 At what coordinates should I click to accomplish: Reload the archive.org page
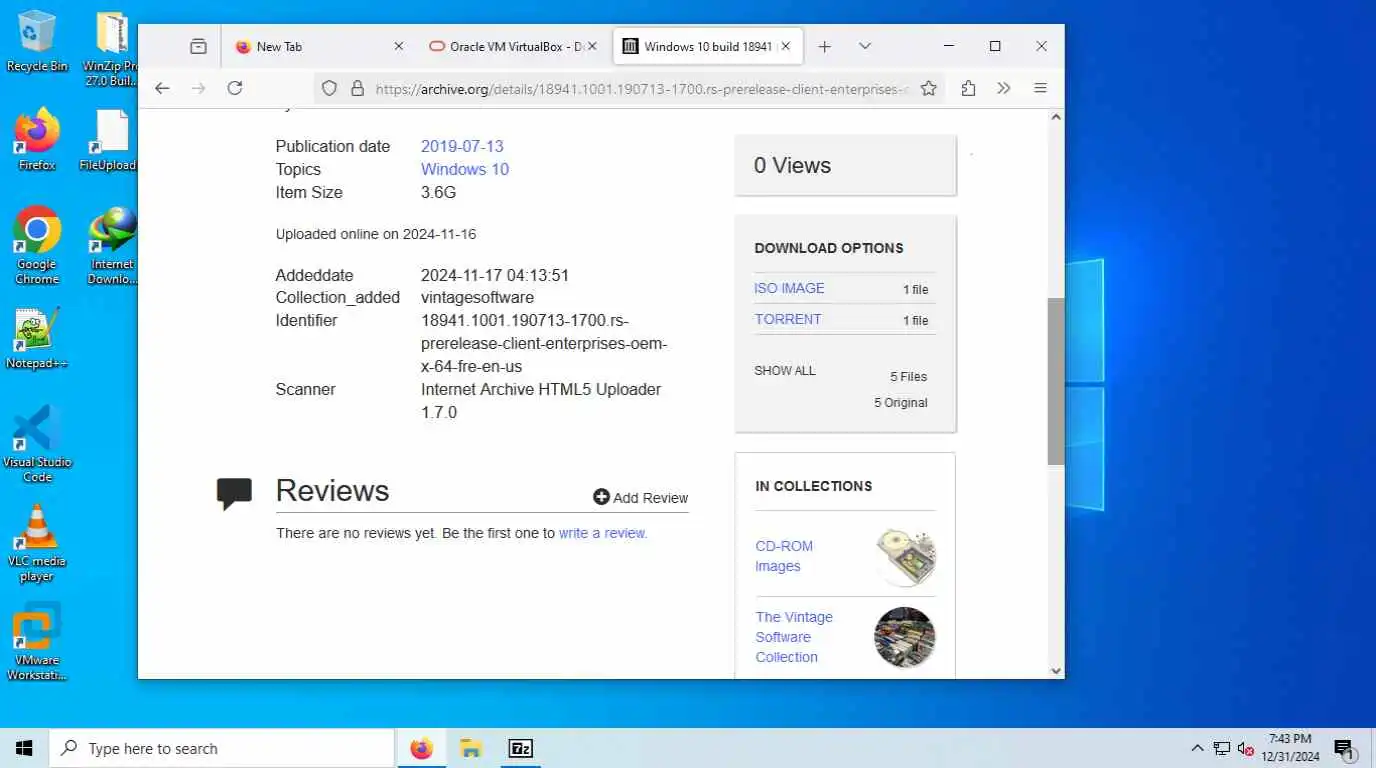click(235, 88)
